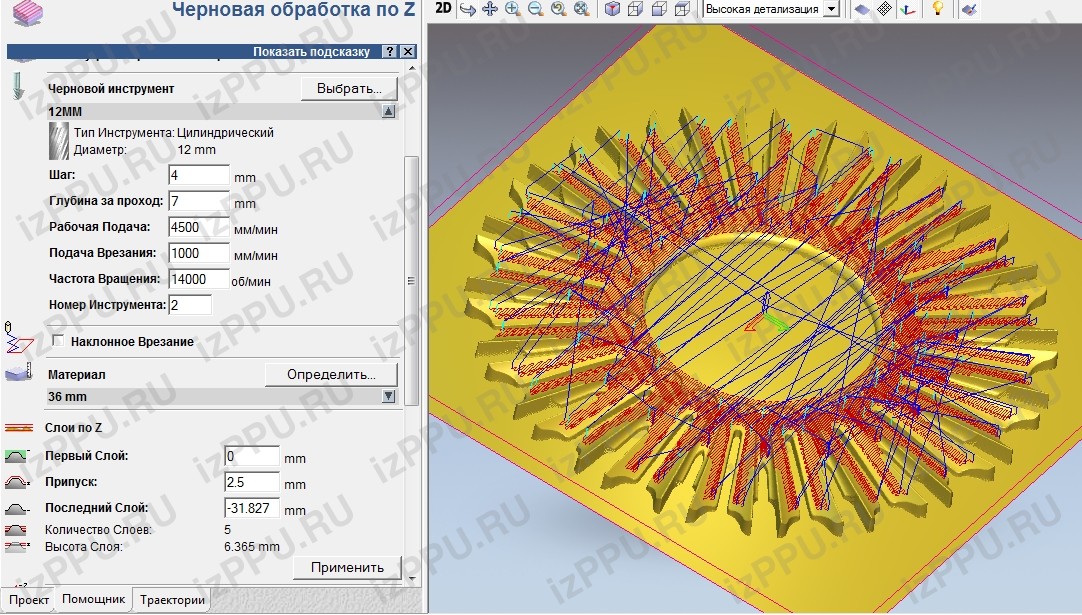Screen dimensions: 1082x615
Task: Select the twiddle/rotate view tool
Action: (467, 9)
